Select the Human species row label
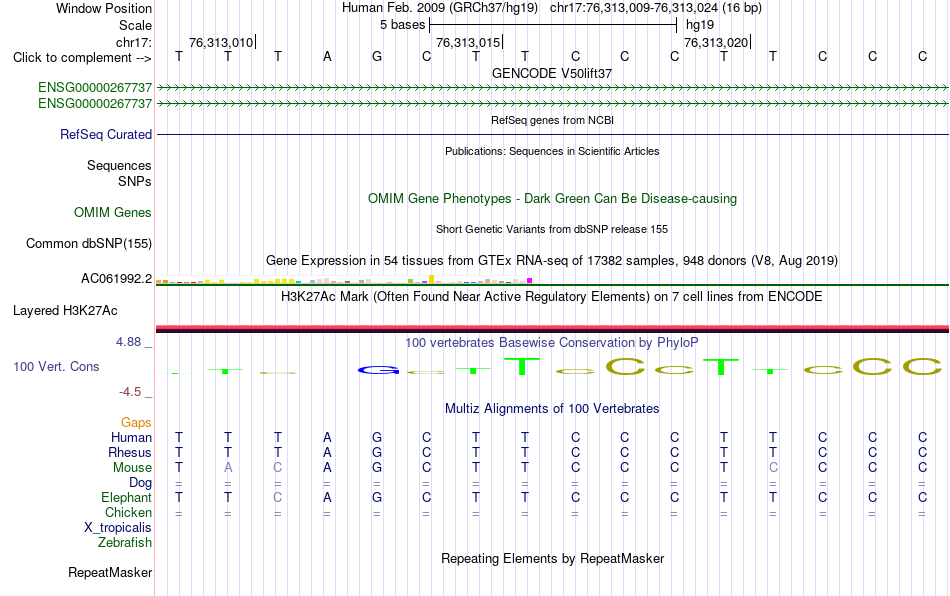Screen dimensions: 950x596 point(131,437)
